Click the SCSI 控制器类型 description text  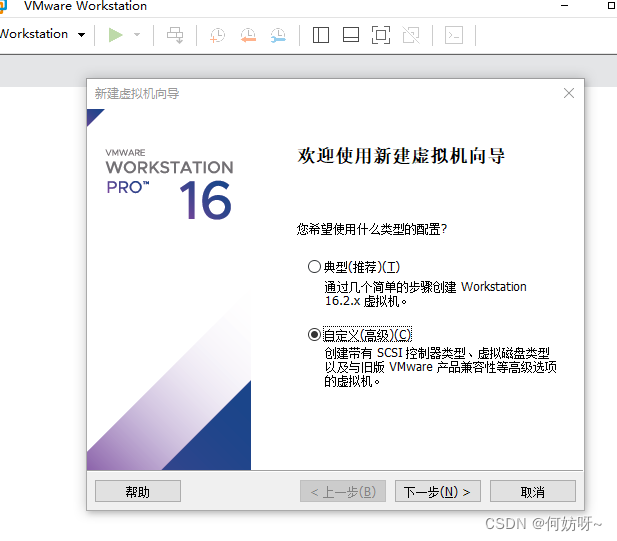click(440, 367)
